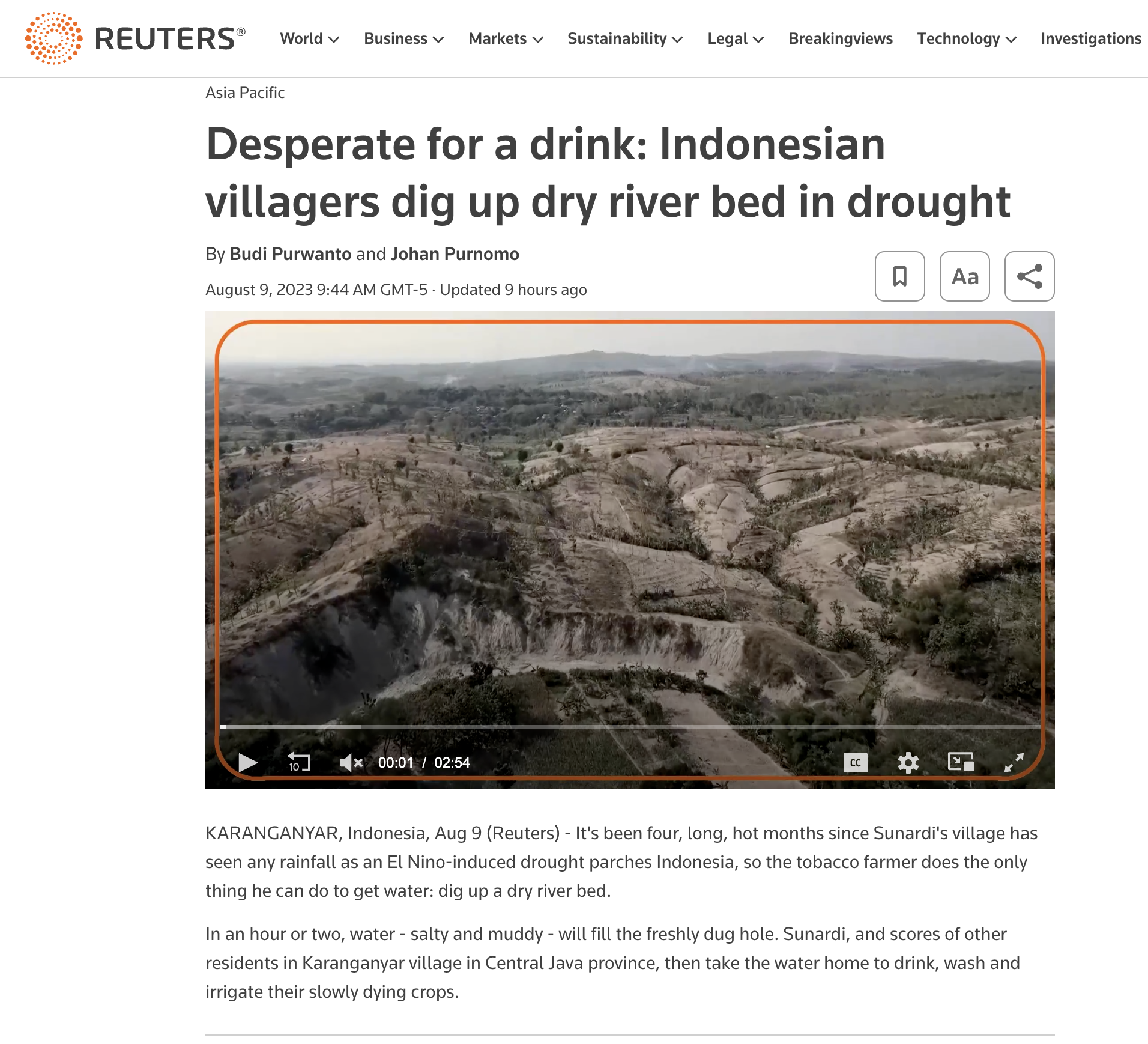
Task: Open Investigations section
Action: [1091, 39]
